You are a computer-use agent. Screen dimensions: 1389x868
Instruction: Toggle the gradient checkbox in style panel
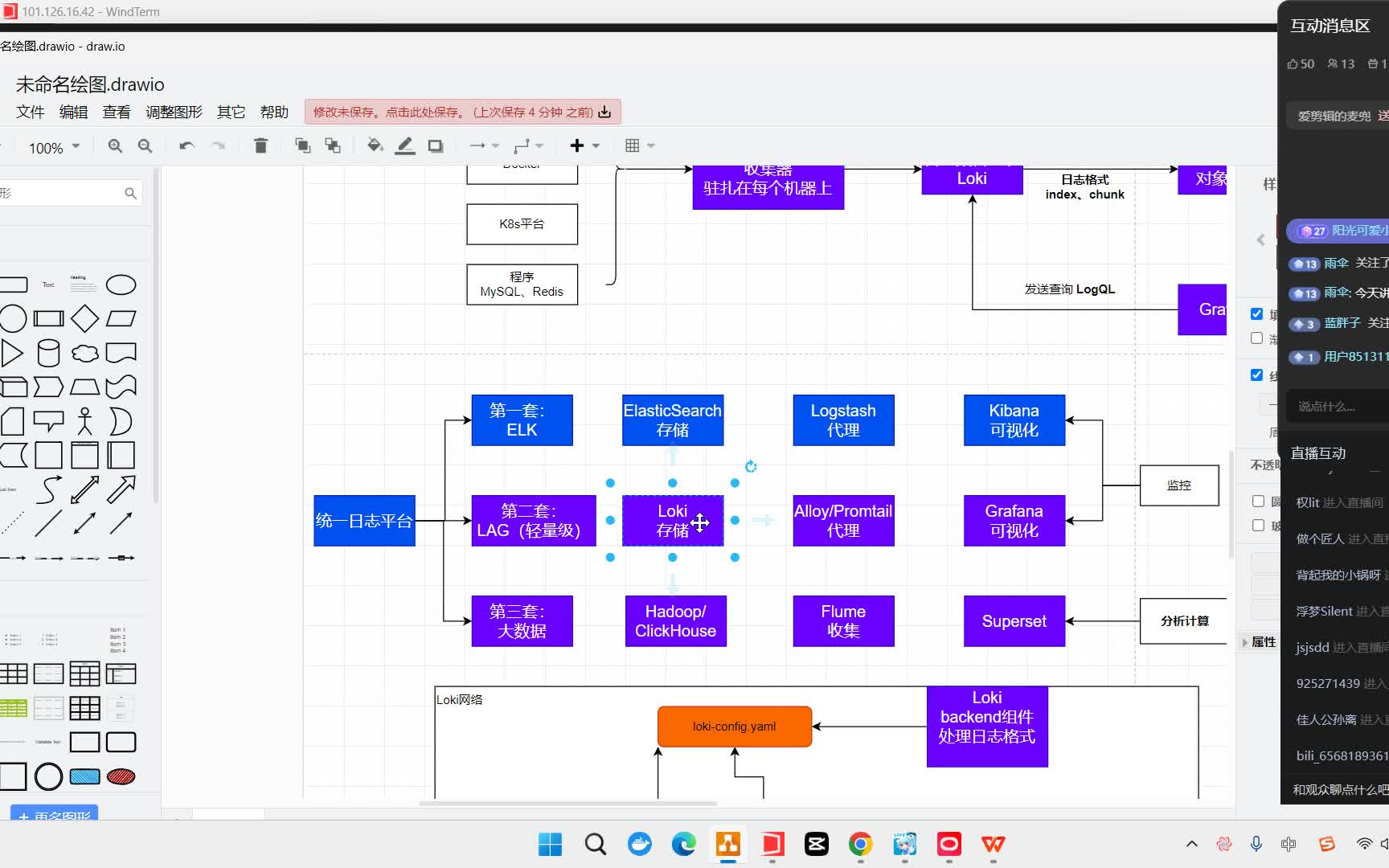[x=1257, y=338]
